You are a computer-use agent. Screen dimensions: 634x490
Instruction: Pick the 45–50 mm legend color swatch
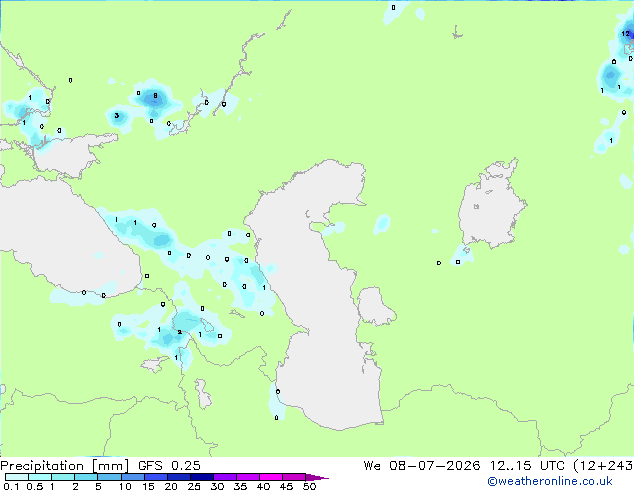pyautogui.click(x=294, y=477)
